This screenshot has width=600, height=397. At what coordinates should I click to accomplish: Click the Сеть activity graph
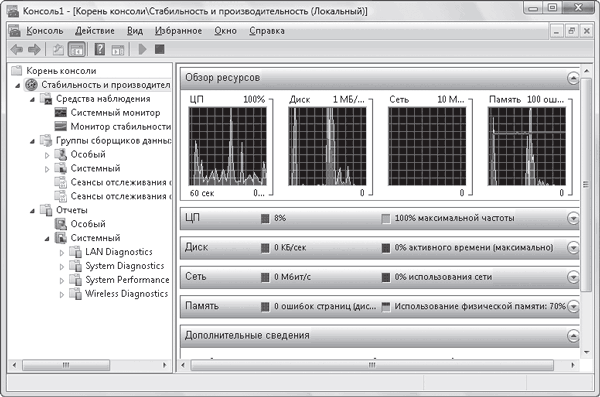(x=427, y=146)
